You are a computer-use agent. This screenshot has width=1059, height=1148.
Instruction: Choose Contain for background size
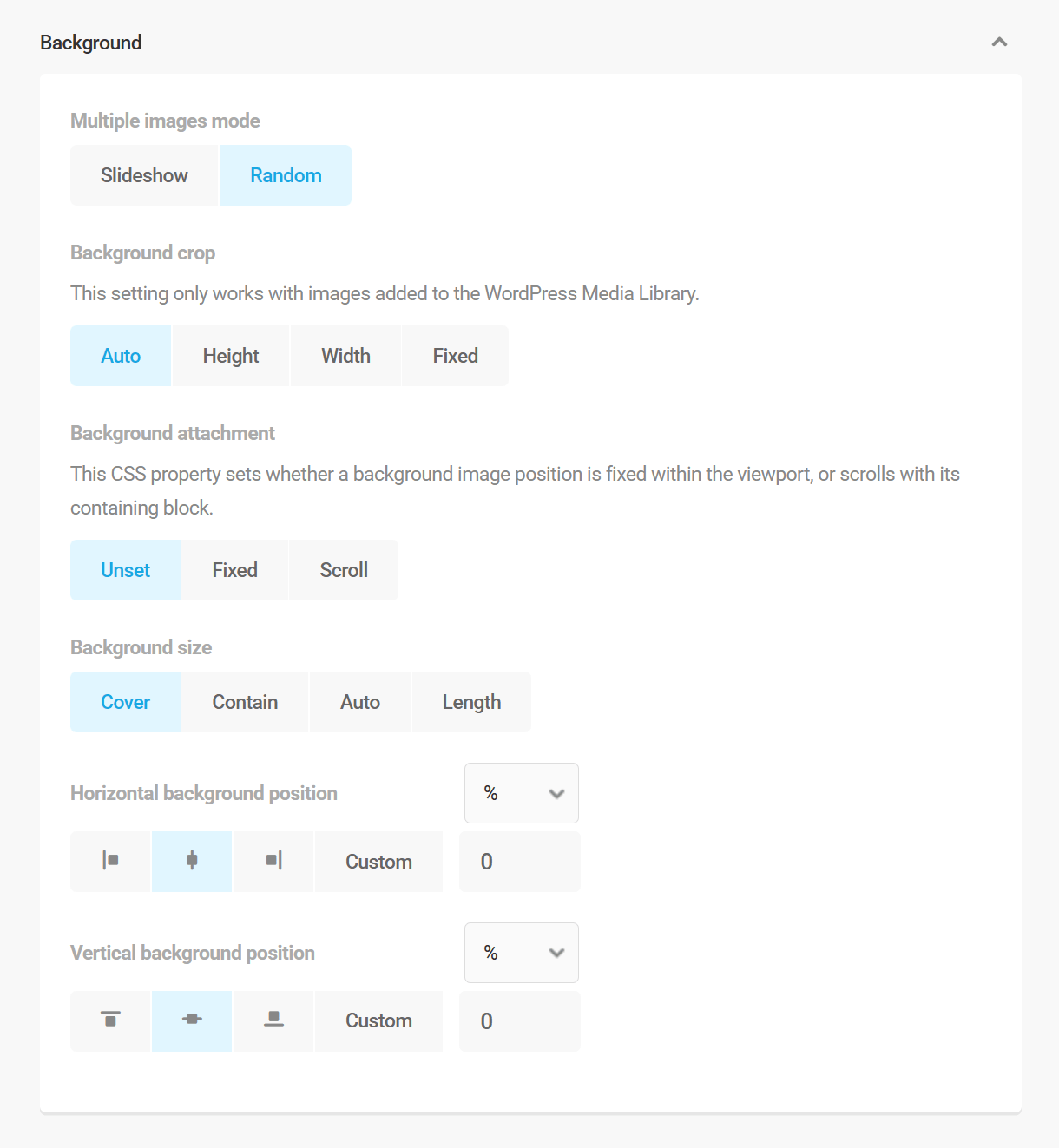245,702
